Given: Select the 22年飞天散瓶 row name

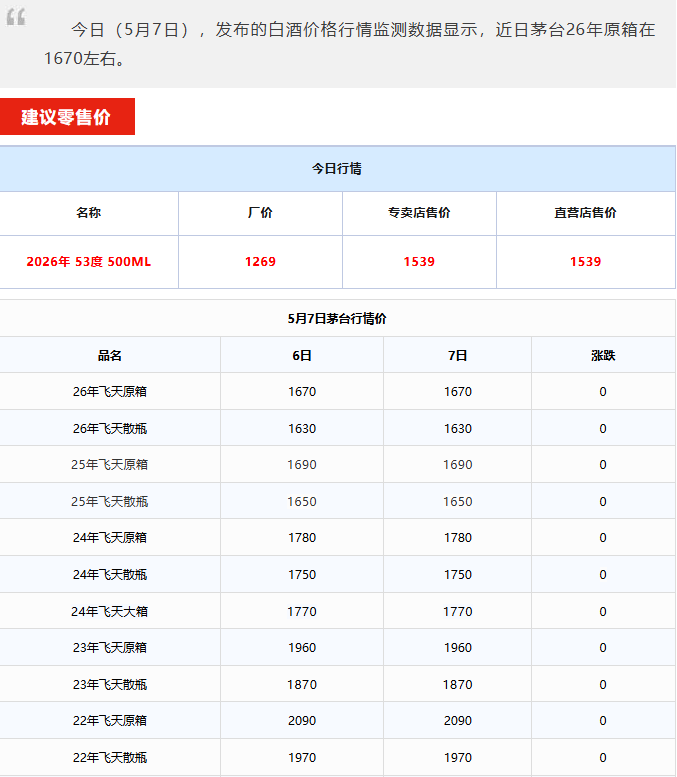Looking at the screenshot, I should [110, 757].
